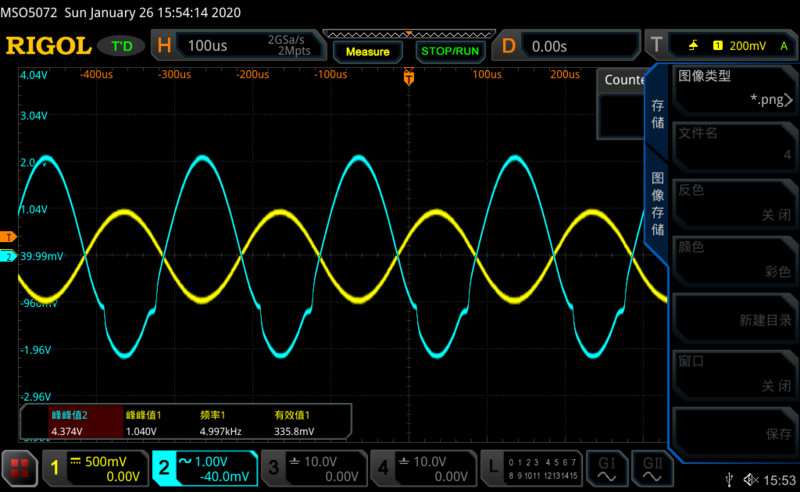Click the 文件名 file name field
Screen dimensions: 800x492
pyautogui.click(x=734, y=144)
